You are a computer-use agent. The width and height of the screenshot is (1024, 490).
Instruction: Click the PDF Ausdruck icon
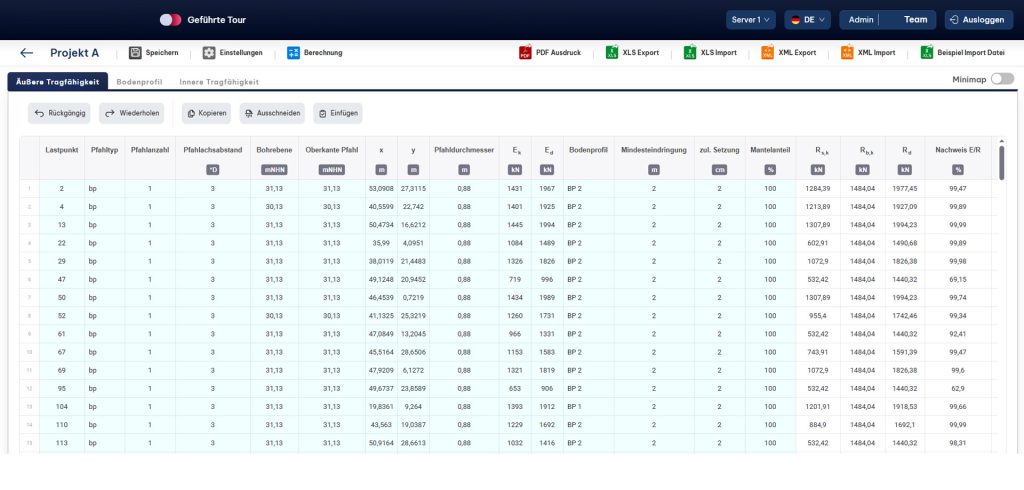click(x=525, y=53)
